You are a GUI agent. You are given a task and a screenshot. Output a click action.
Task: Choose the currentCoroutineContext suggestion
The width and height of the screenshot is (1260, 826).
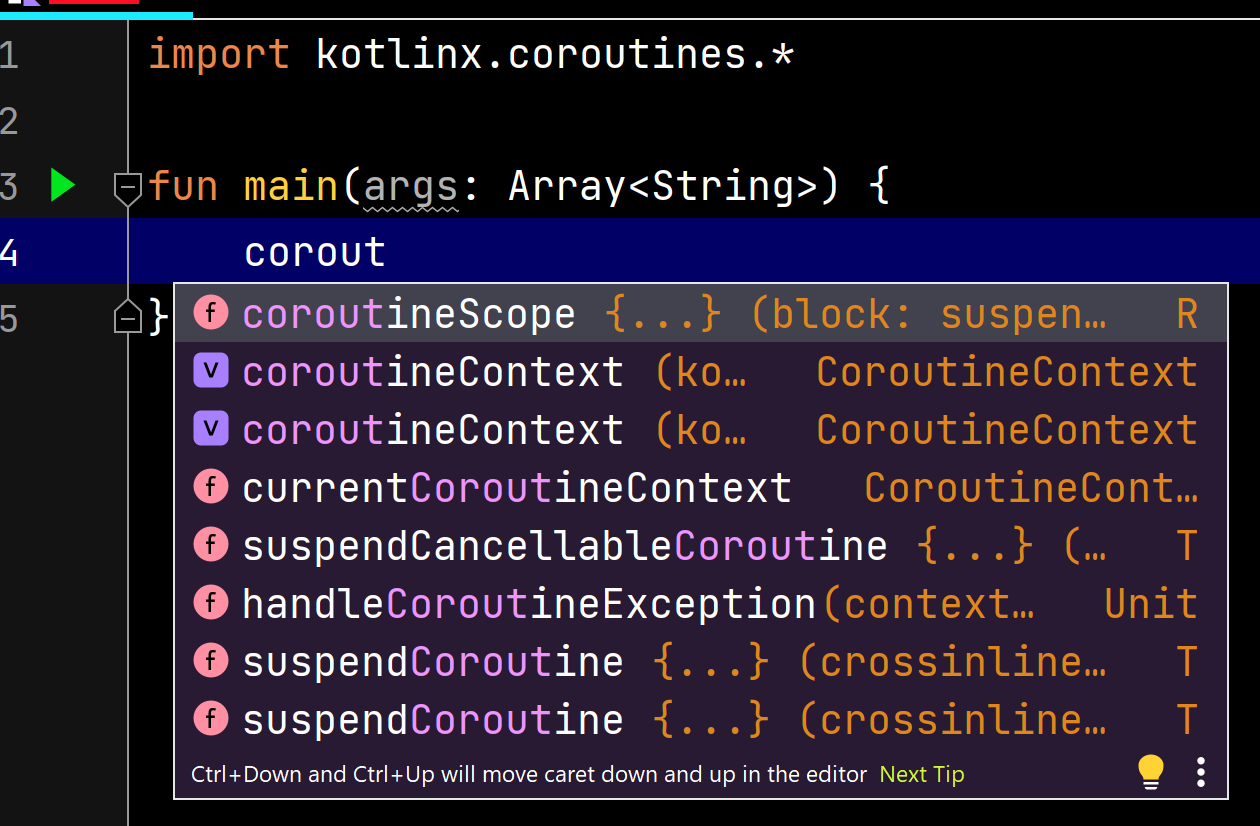coord(701,488)
